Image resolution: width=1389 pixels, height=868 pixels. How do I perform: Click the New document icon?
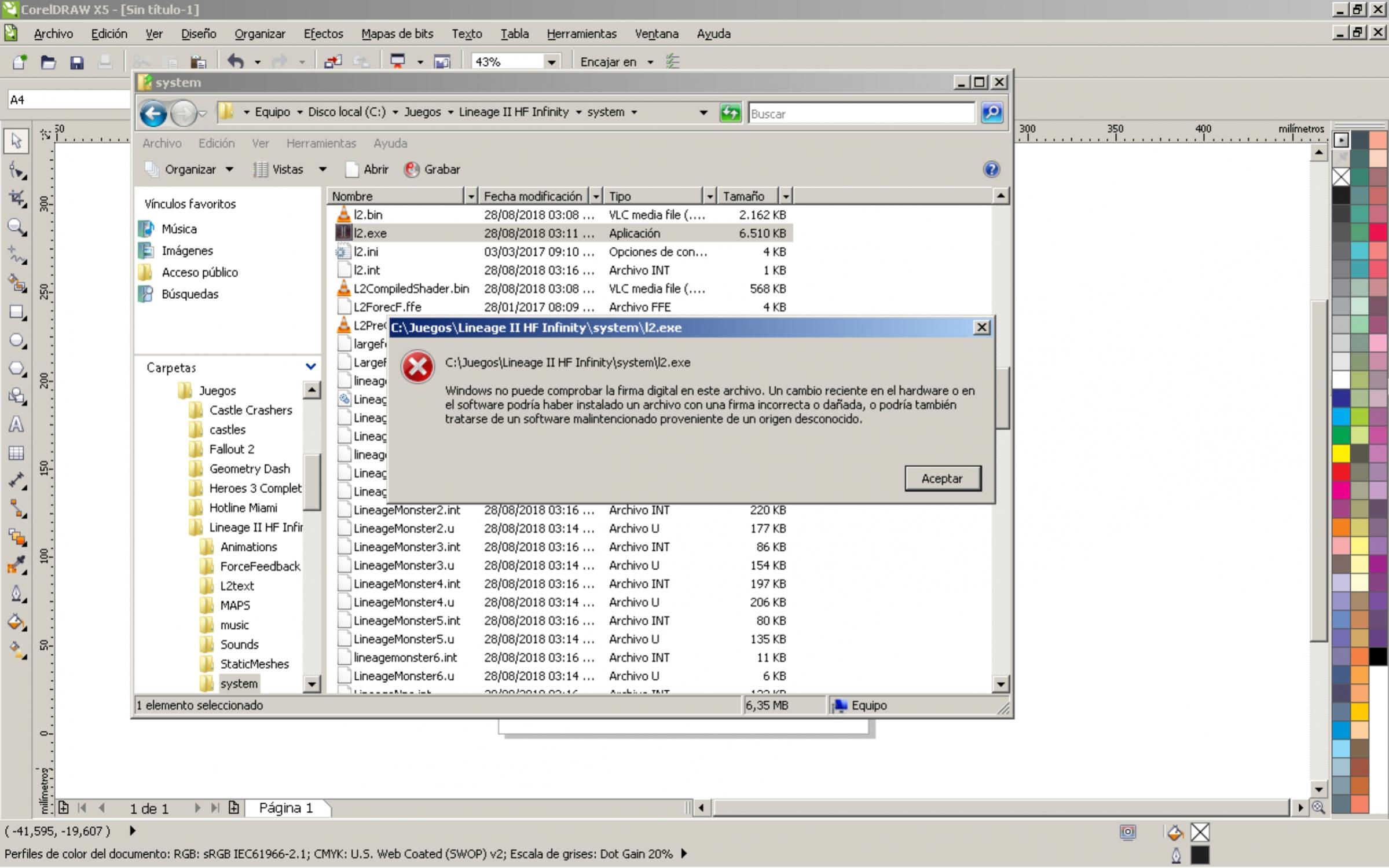[19, 61]
